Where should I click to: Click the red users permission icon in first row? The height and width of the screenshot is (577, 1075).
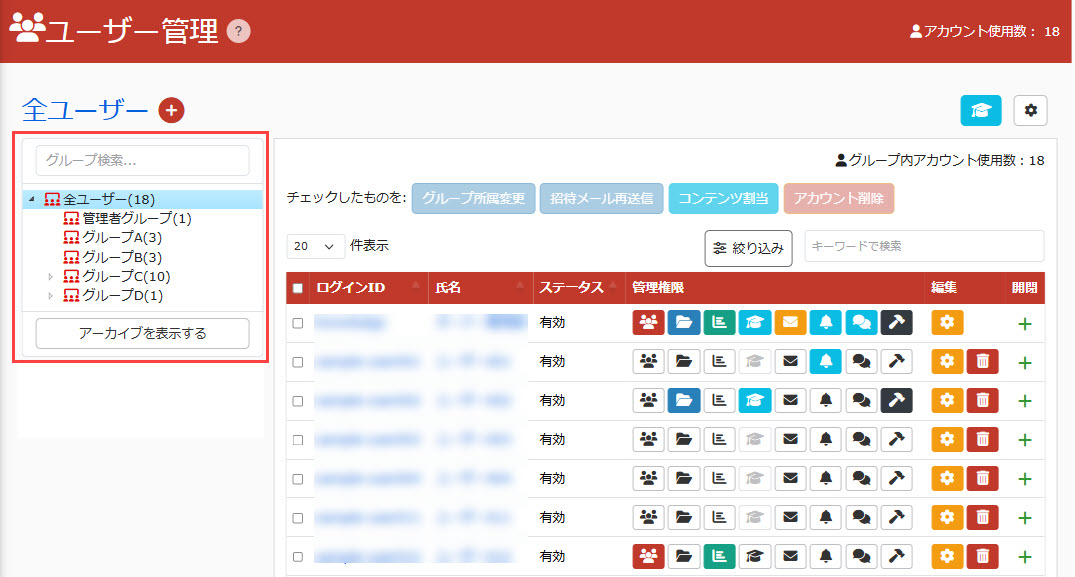point(649,322)
